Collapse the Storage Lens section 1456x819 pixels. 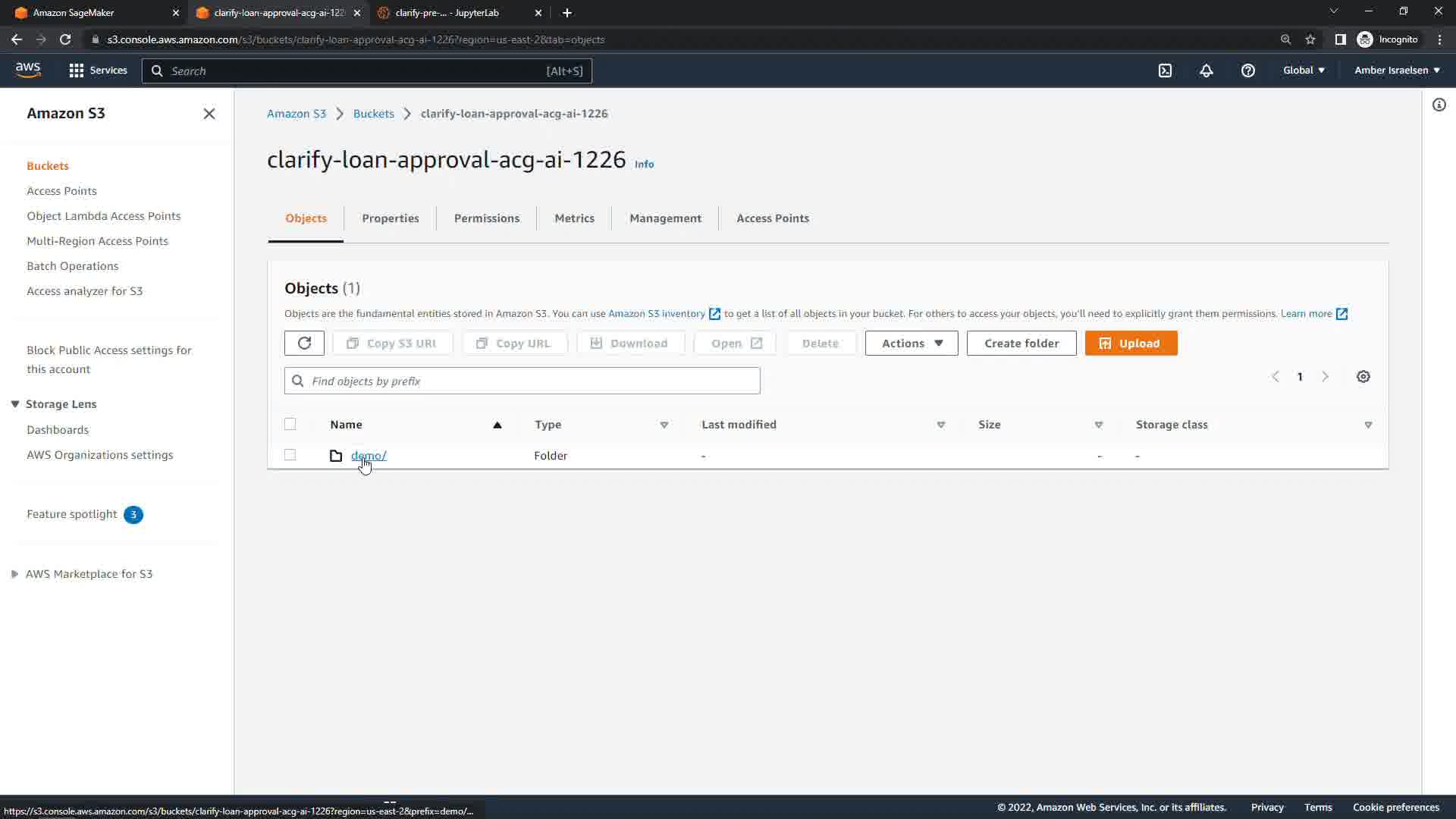(14, 404)
